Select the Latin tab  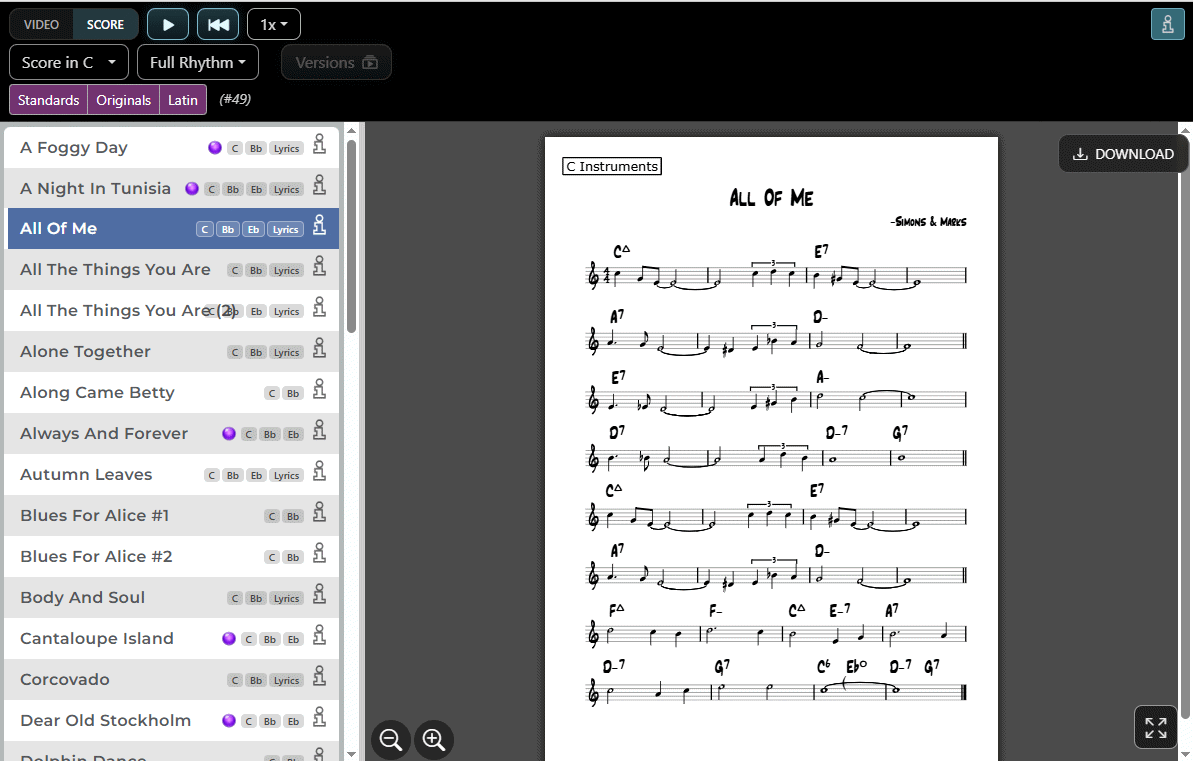point(183,100)
